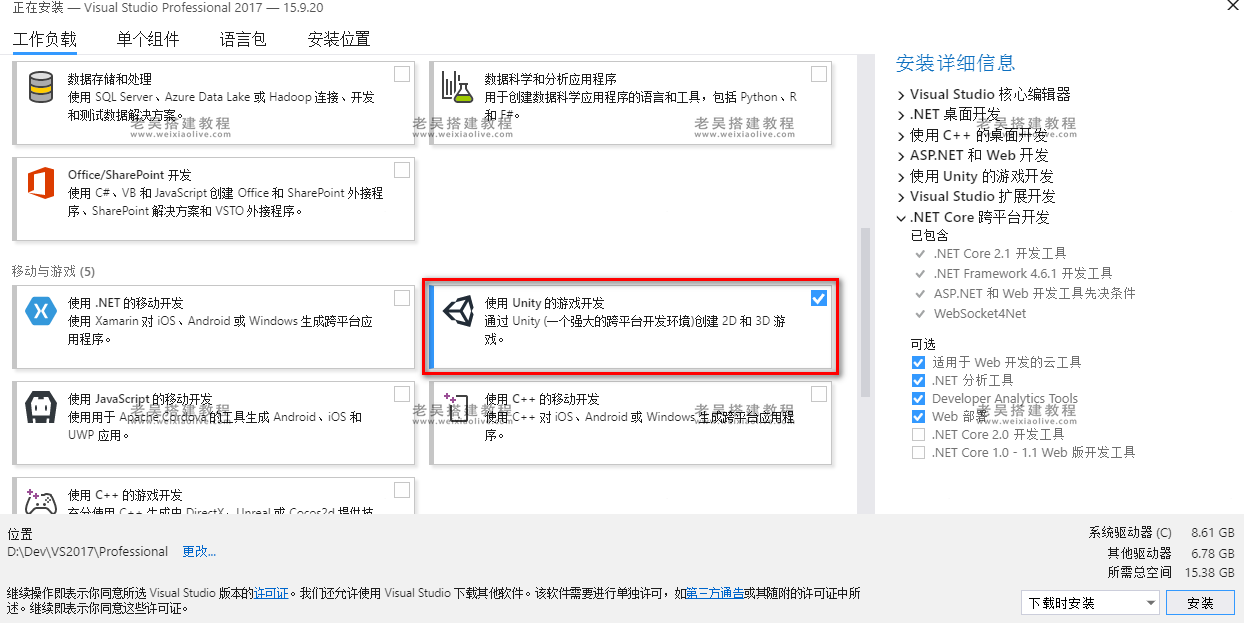Click the 更改 installation path link

click(197, 551)
